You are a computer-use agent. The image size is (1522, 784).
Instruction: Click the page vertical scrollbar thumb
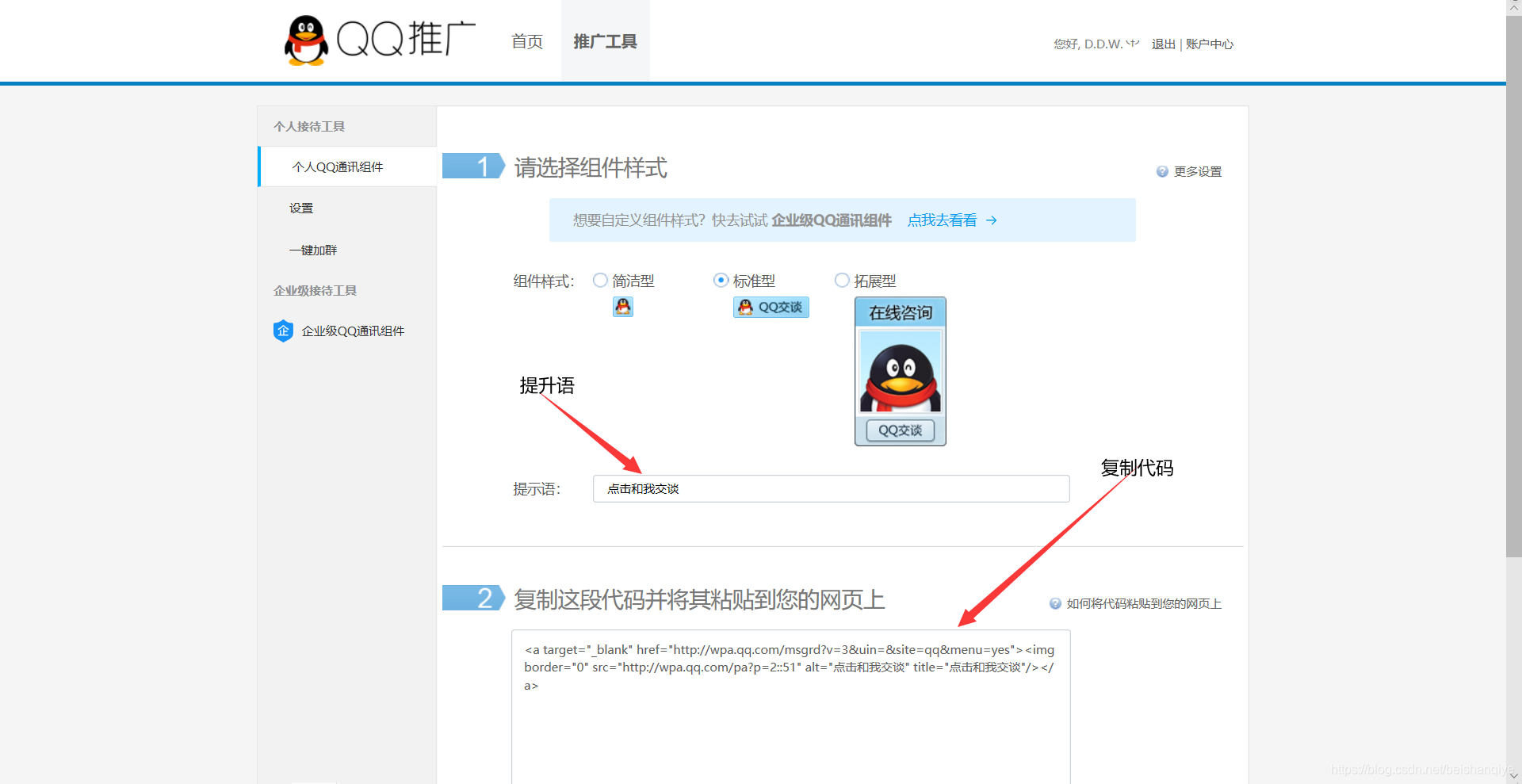1514,285
